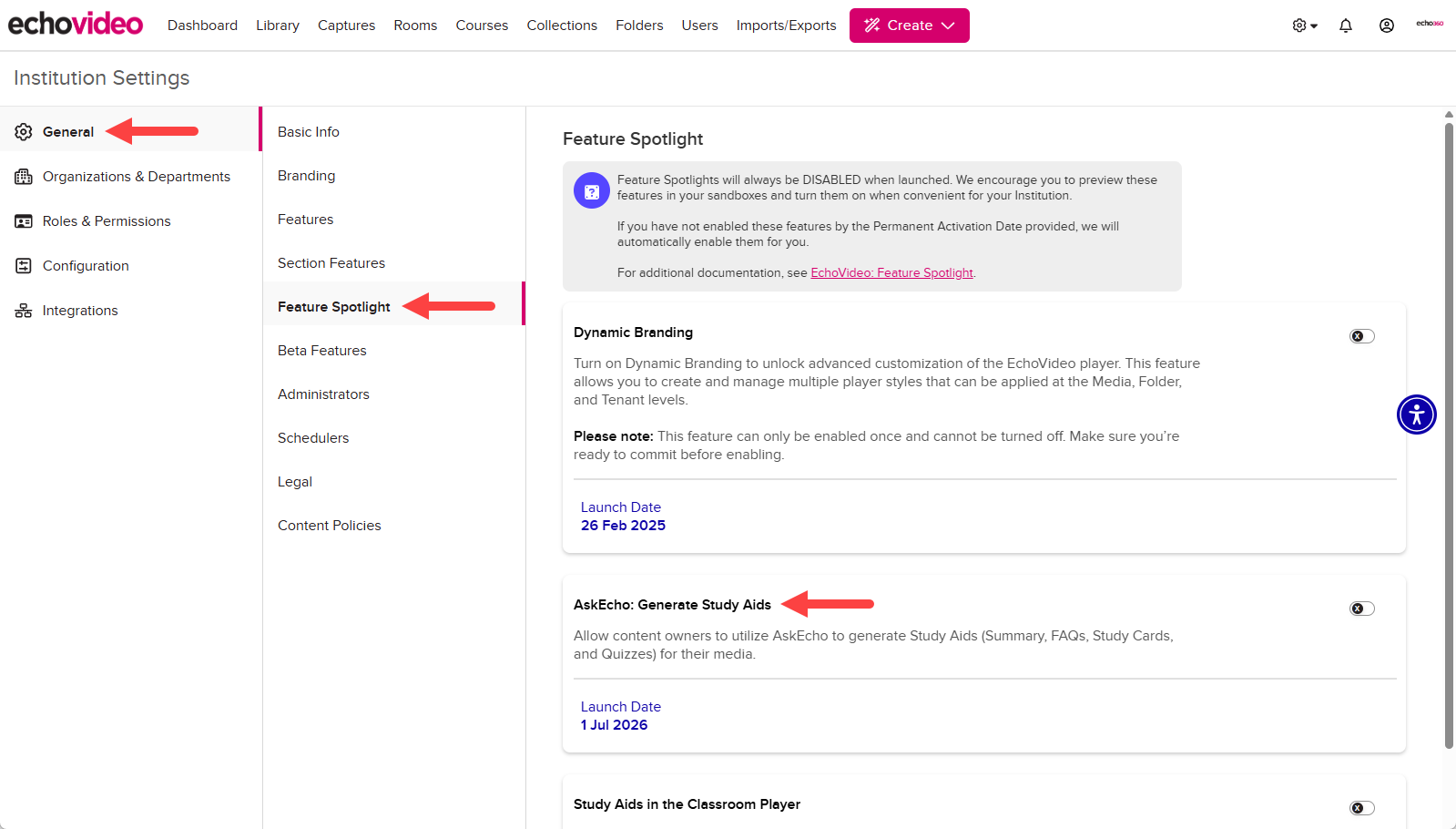Open Integrations settings section
This screenshot has height=829, width=1456.
click(x=130, y=311)
